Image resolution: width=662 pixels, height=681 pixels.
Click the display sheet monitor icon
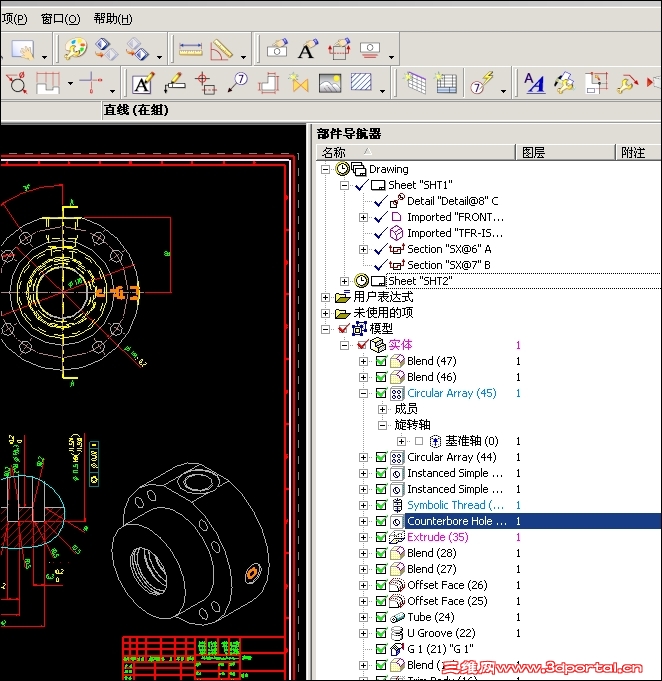tap(370, 49)
